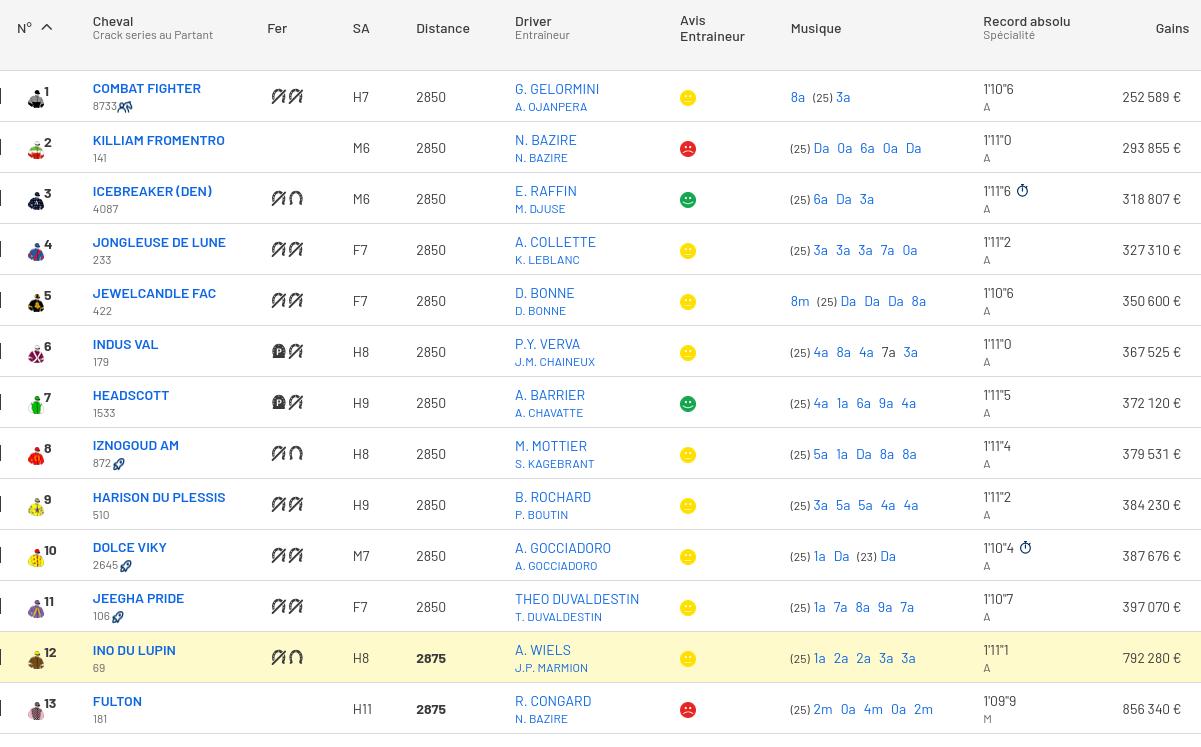Click Combat Fighter's jockey silks icon
Screen dimensions: 1201x747
[36, 98]
